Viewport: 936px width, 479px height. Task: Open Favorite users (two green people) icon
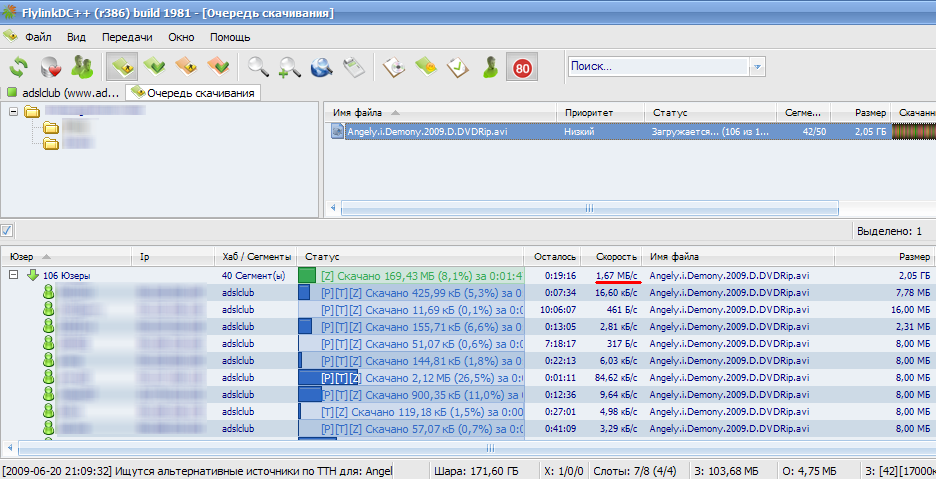82,67
